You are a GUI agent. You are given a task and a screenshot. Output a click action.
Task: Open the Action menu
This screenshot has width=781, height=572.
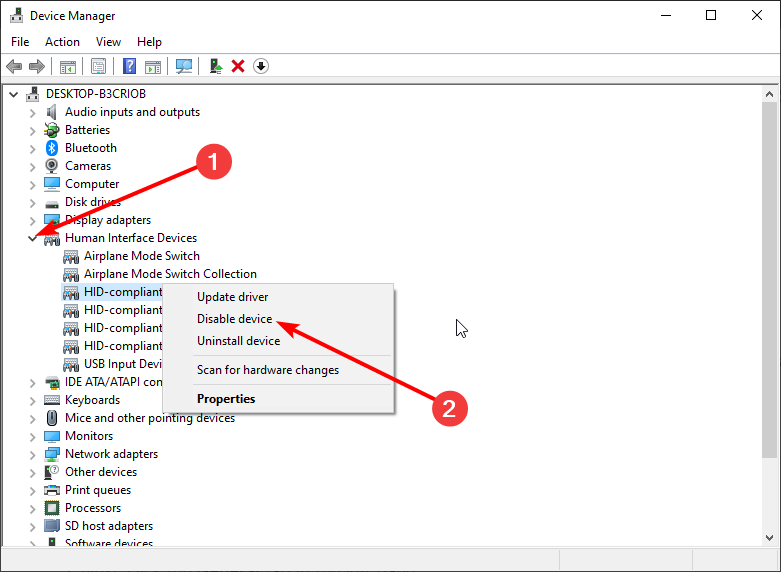click(x=62, y=42)
